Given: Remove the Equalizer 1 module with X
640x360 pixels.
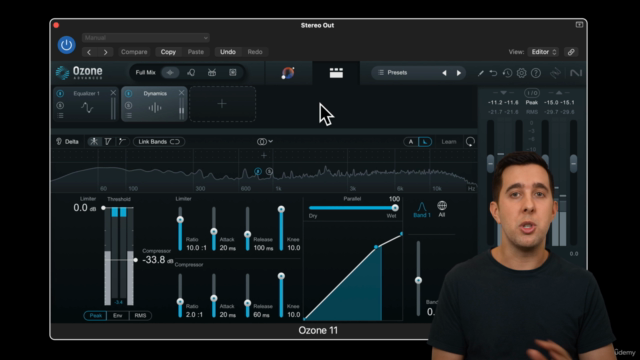Looking at the screenshot, I should pos(113,93).
